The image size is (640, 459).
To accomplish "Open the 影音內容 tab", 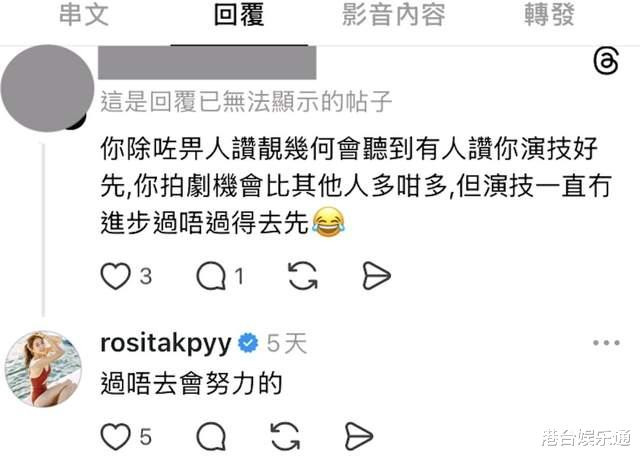I will 393,15.
